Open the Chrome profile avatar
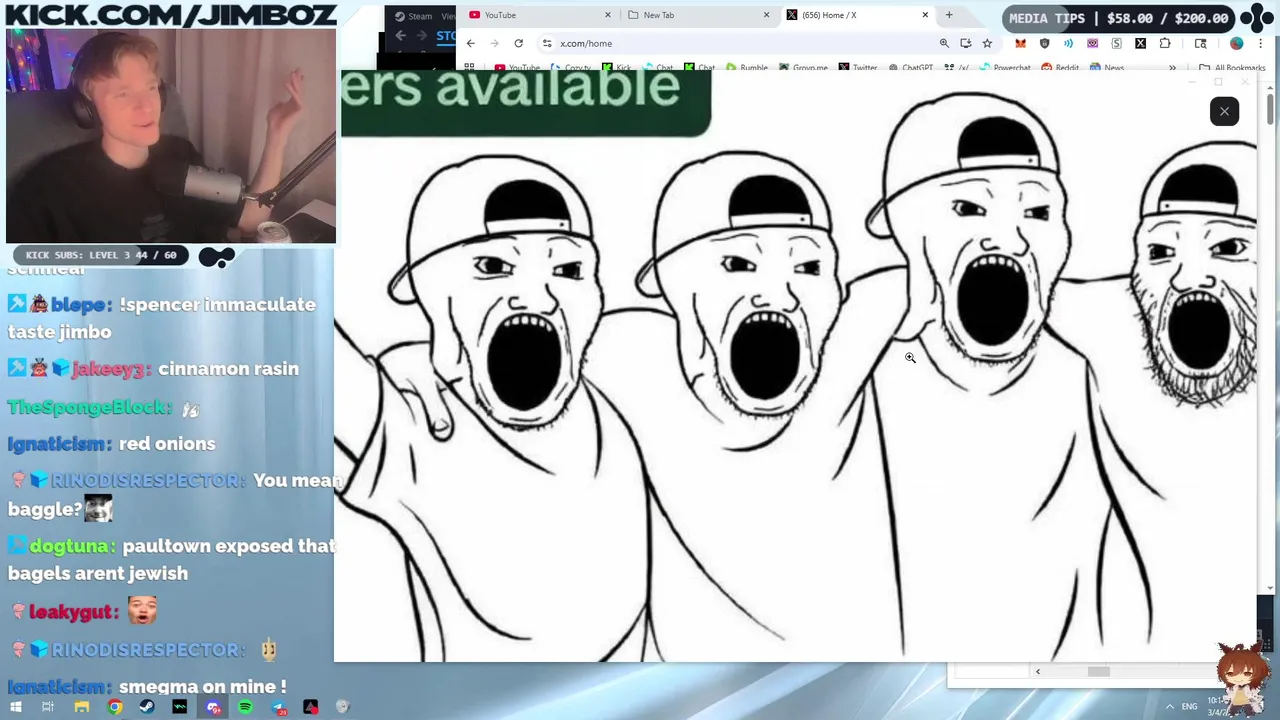The image size is (1280, 720). pyautogui.click(x=1237, y=43)
